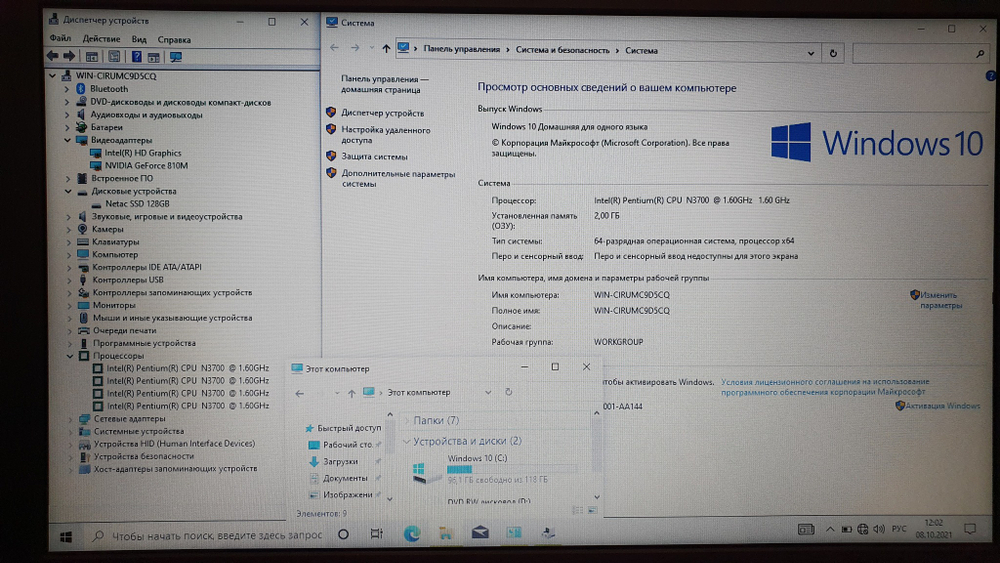This screenshot has height=563, width=1000.
Task: Select the Клавиатуры category
Action: tap(115, 242)
